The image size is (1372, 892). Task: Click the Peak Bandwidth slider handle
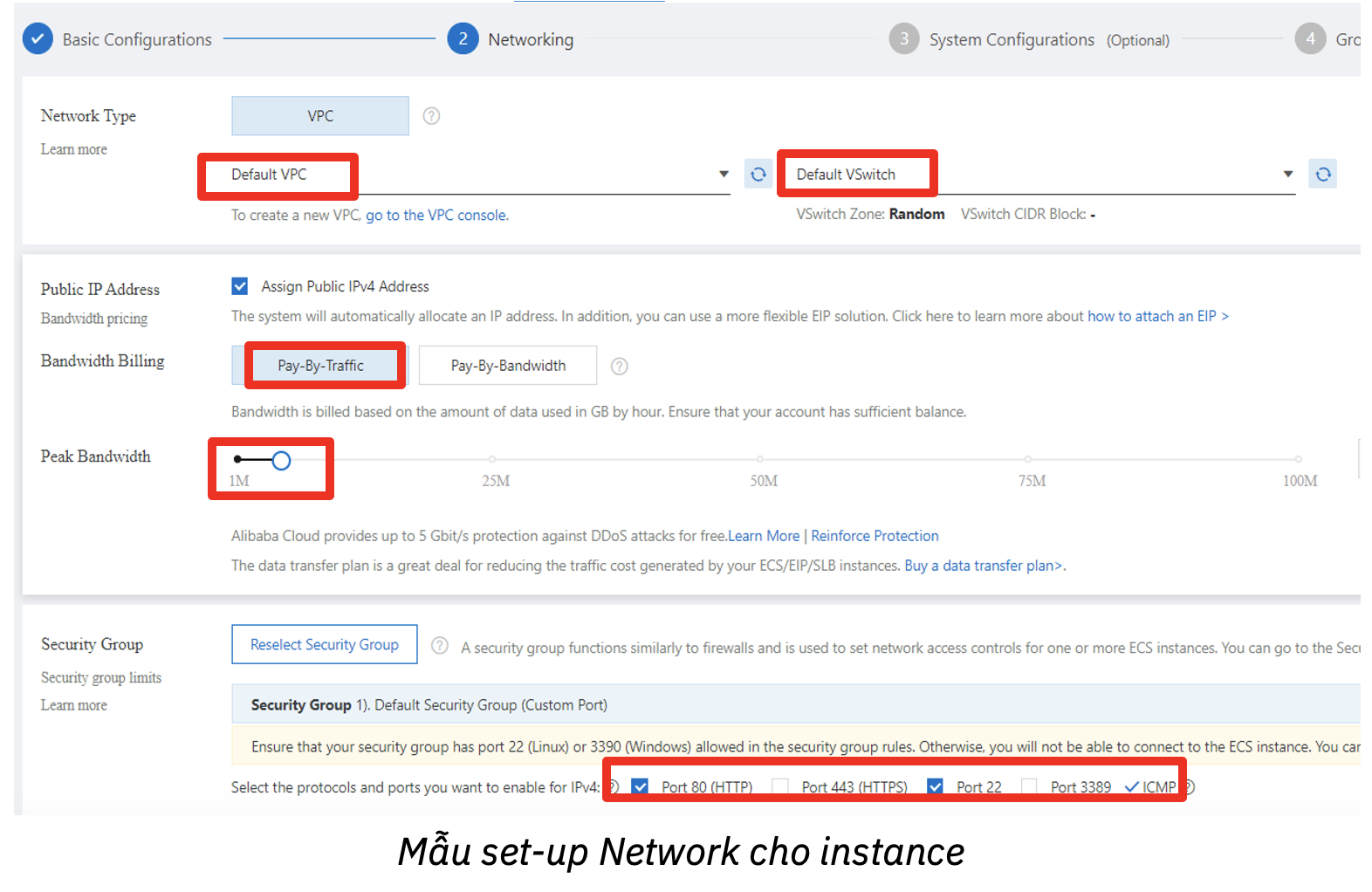(281, 460)
